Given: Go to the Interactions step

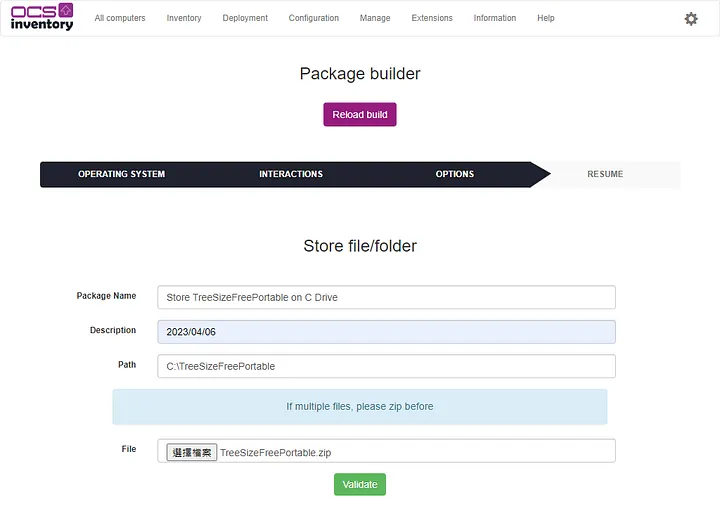Looking at the screenshot, I should coord(291,174).
